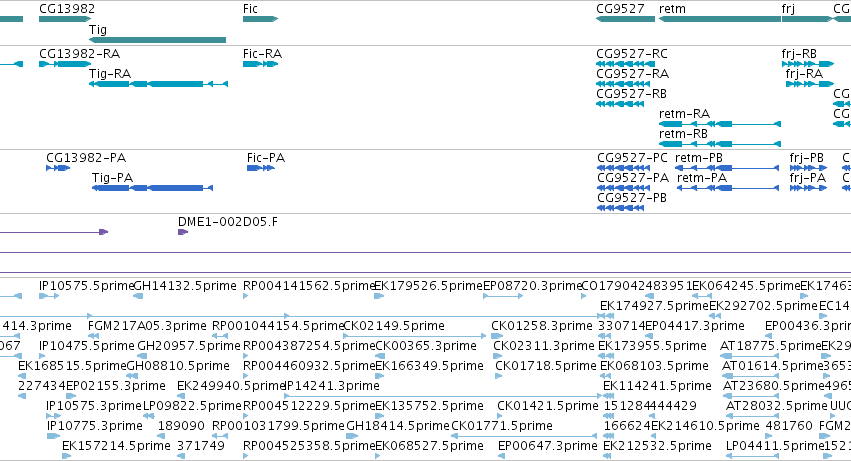Select the GH08810.5prime EST label

tap(178, 366)
